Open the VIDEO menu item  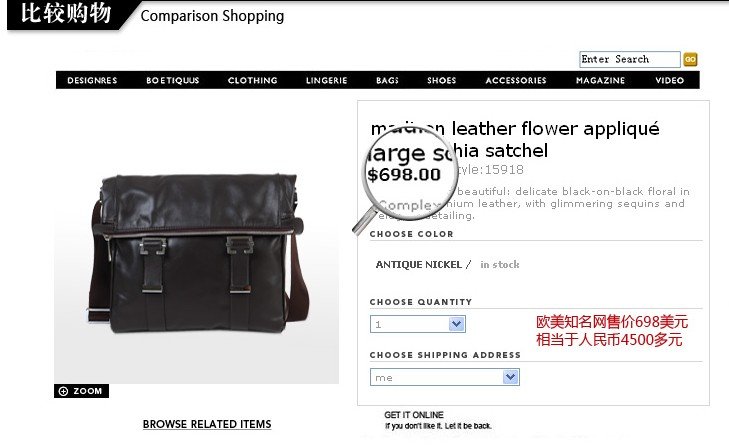pos(669,80)
